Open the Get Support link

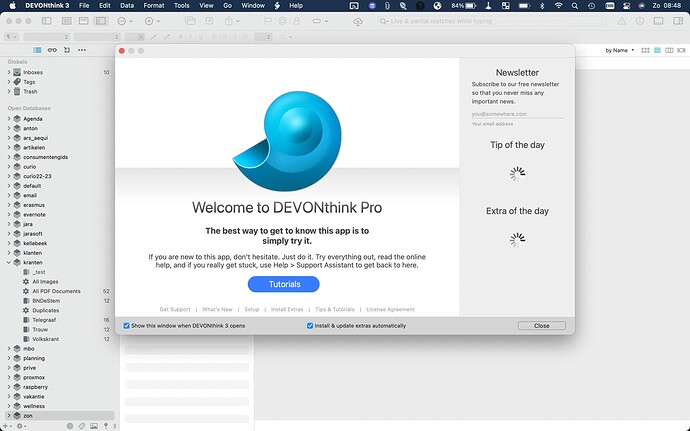(175, 309)
